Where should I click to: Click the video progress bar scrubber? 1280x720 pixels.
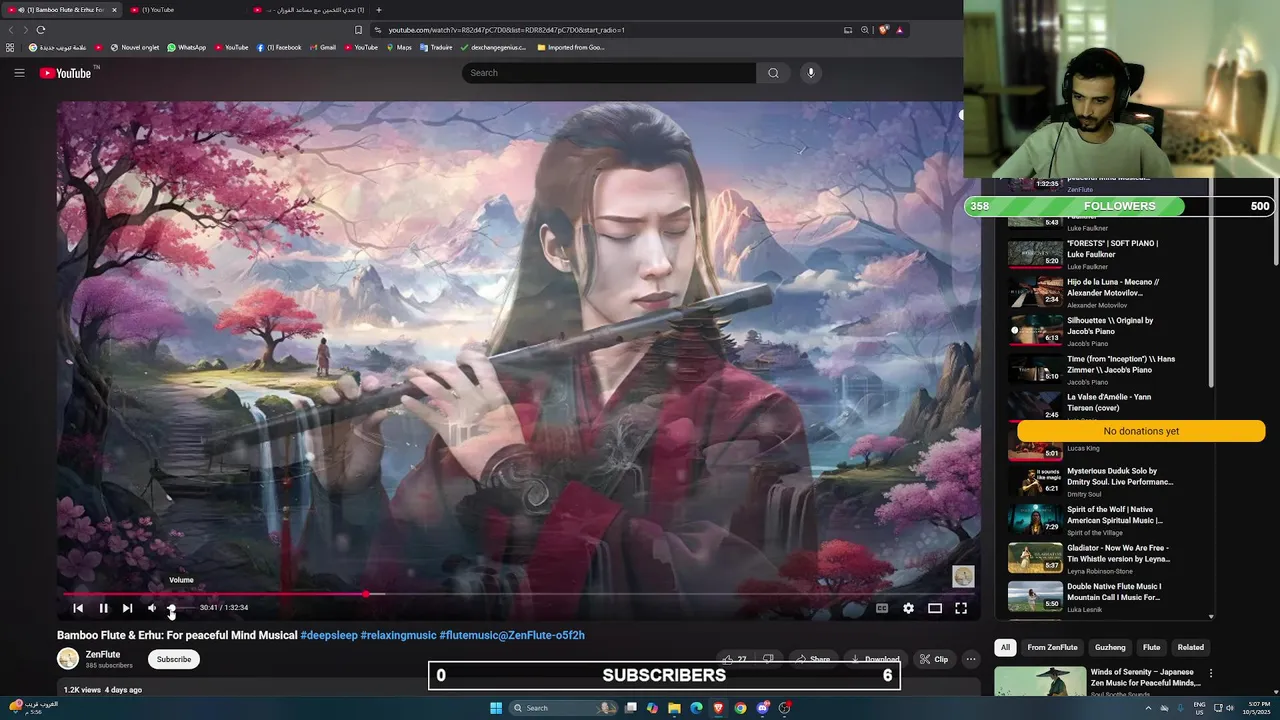(366, 594)
